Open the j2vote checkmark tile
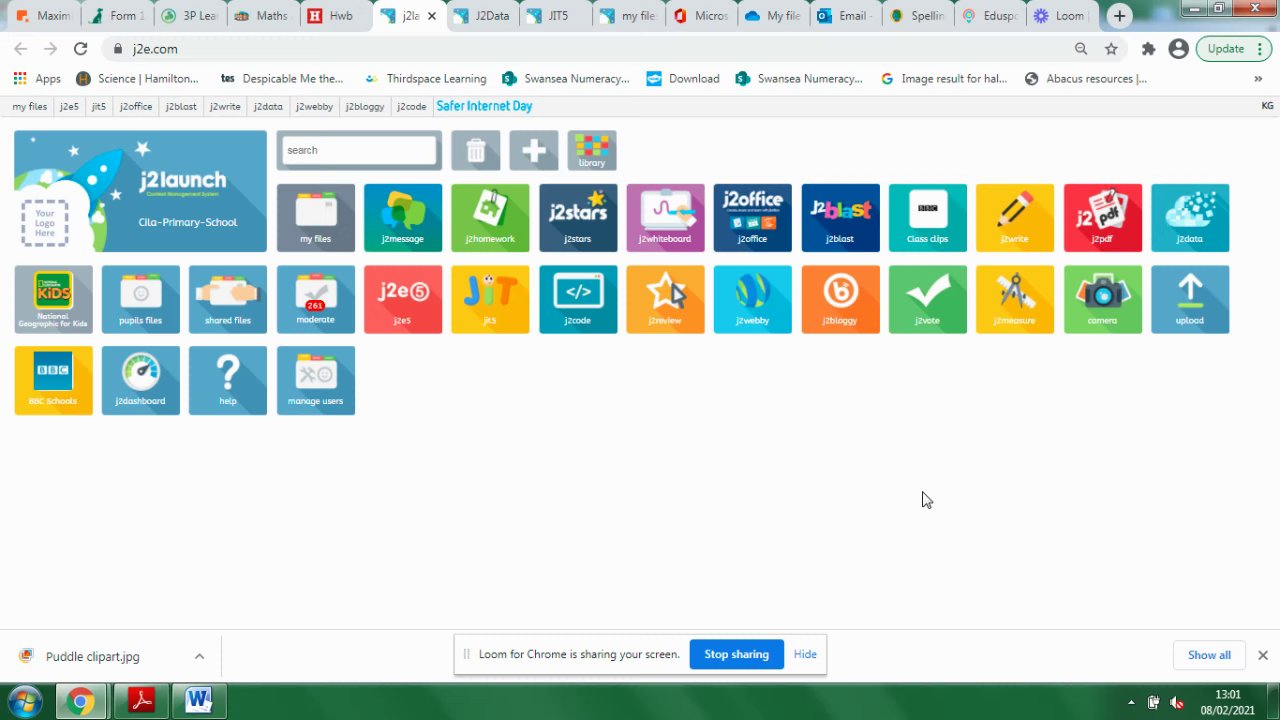The image size is (1280, 720). pyautogui.click(x=927, y=299)
